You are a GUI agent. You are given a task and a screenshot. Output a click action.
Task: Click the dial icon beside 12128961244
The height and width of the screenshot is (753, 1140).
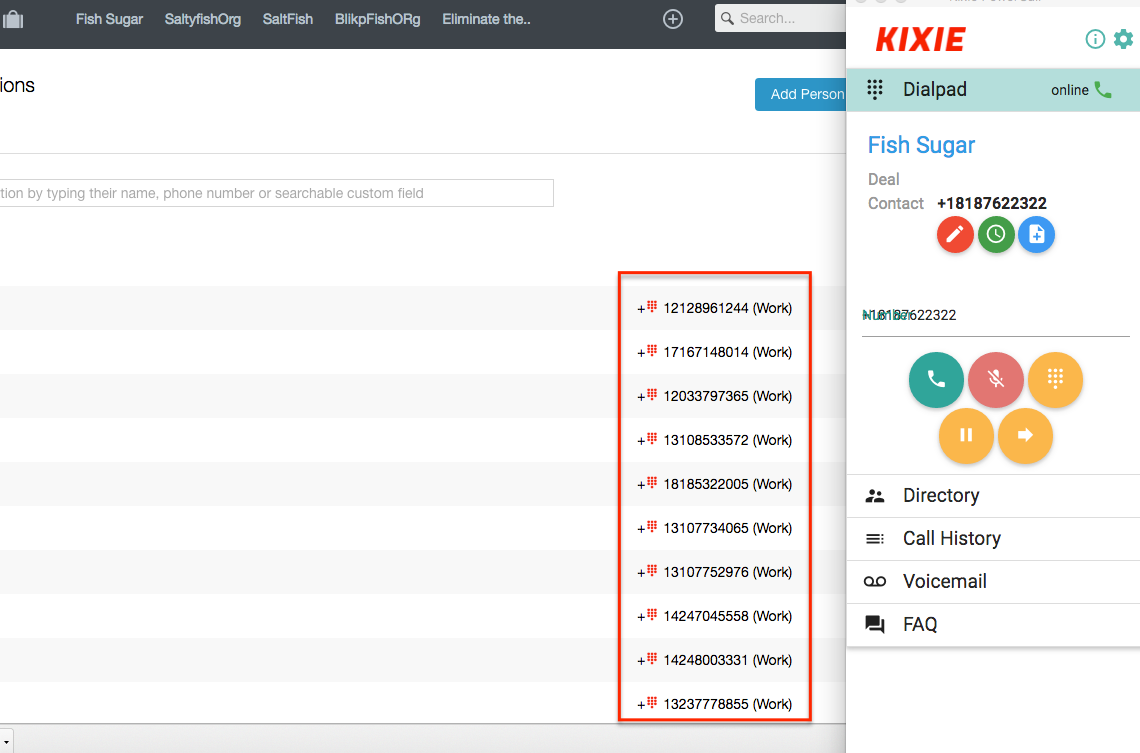[651, 307]
